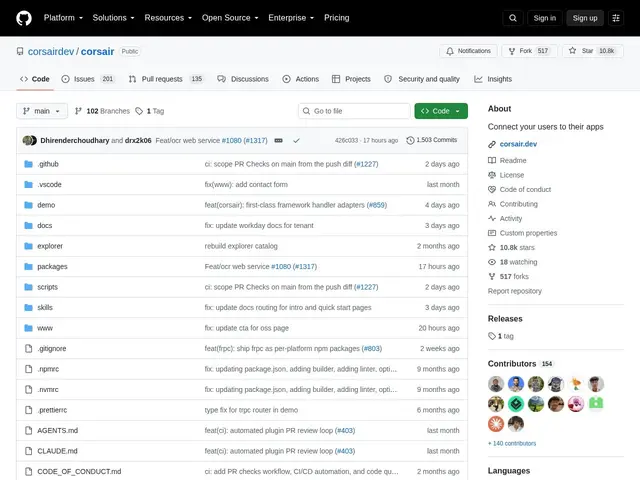Focus the Go to file search field
This screenshot has width=640, height=480.
tap(354, 111)
